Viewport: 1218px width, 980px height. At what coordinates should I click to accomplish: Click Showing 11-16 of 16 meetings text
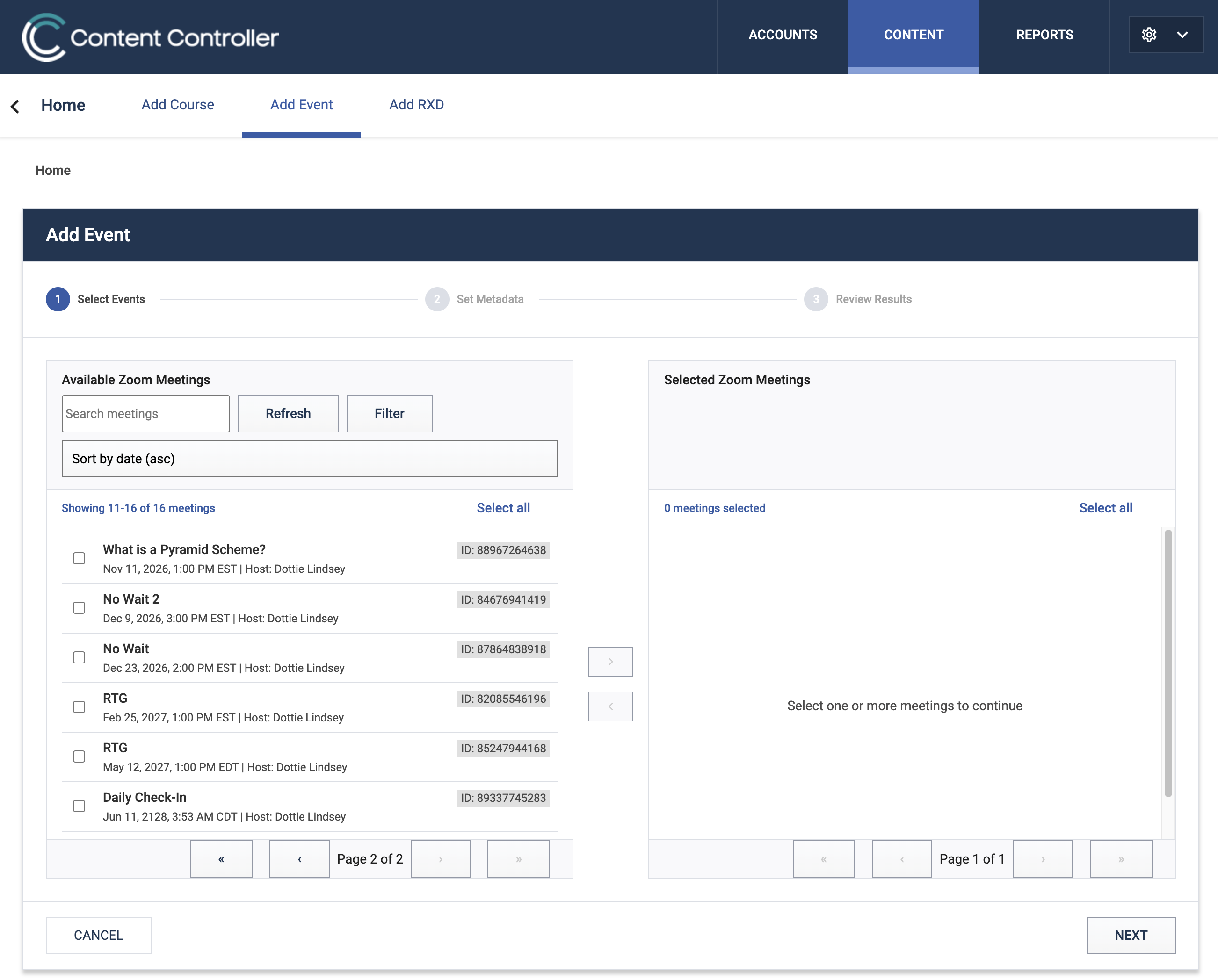(x=138, y=508)
